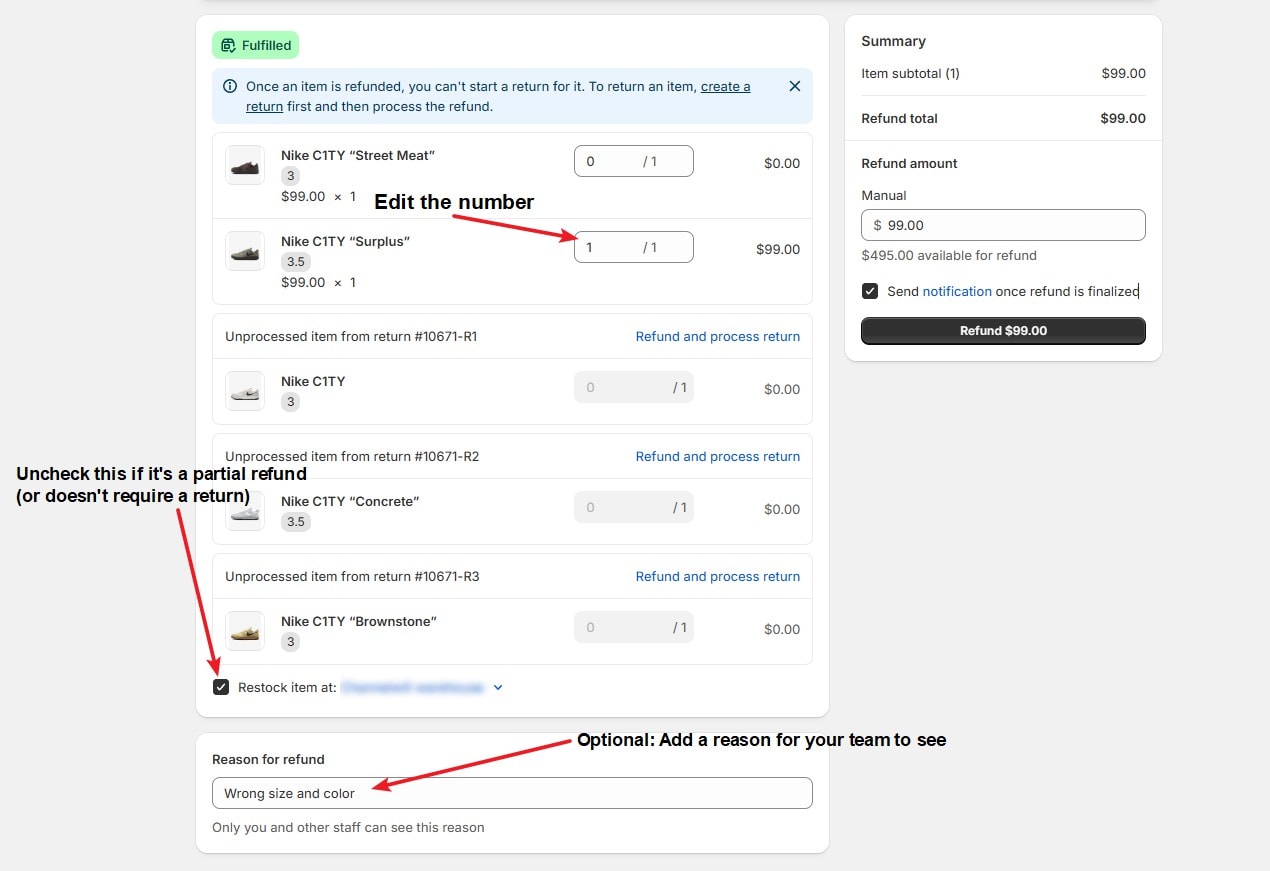Image resolution: width=1270 pixels, height=871 pixels.
Task: Open the notification link
Action: tap(957, 291)
